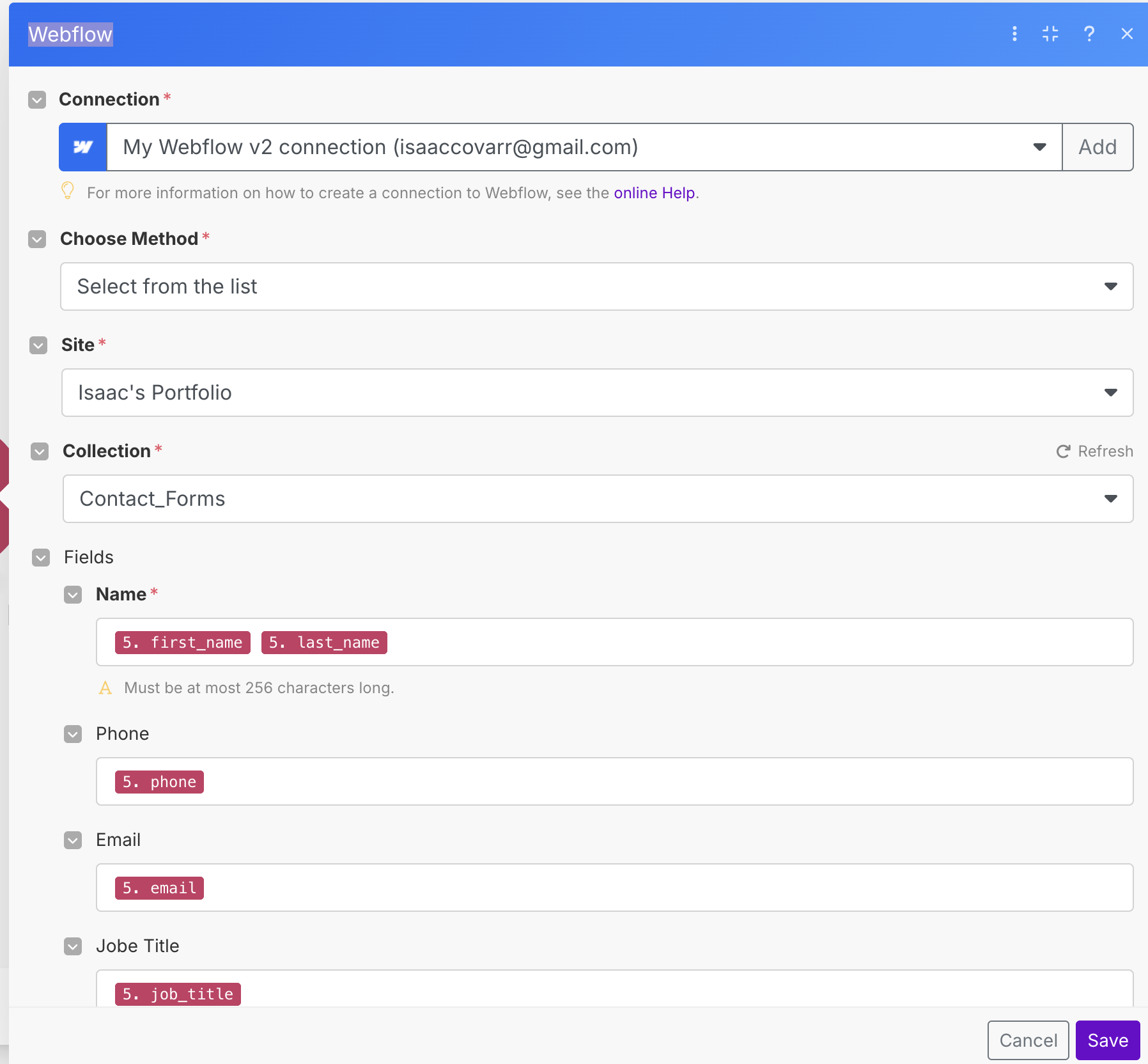This screenshot has width=1148, height=1064.
Task: Toggle the Site field mapping checkbox
Action: (x=38, y=345)
